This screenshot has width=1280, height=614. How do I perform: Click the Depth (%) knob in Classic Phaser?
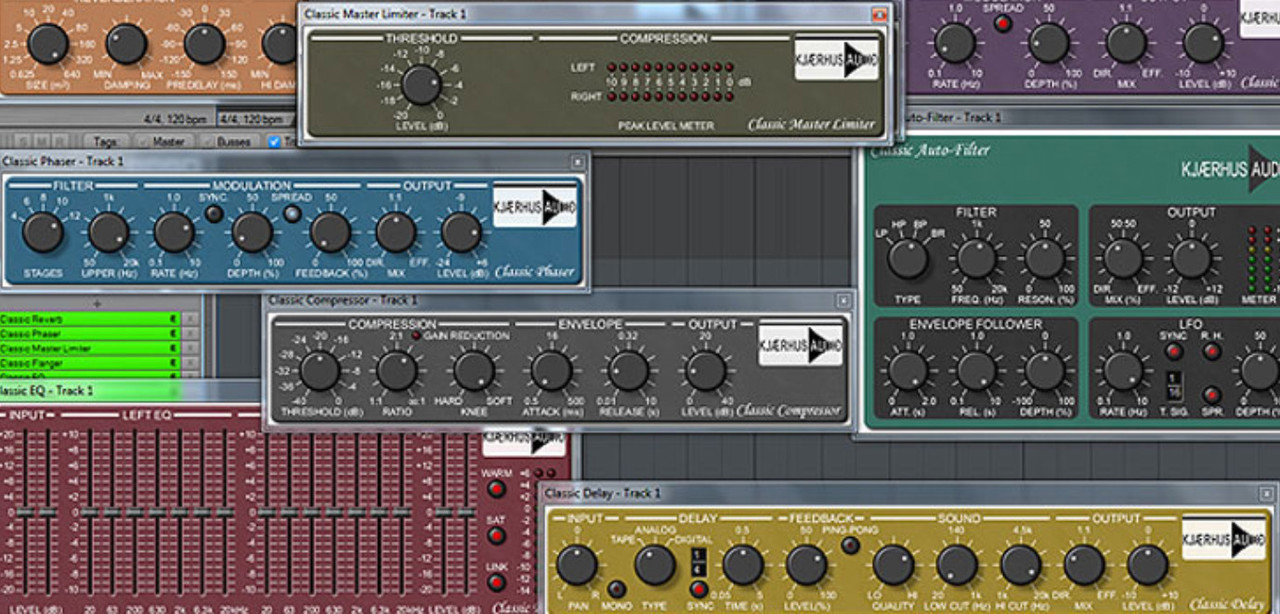[x=252, y=232]
